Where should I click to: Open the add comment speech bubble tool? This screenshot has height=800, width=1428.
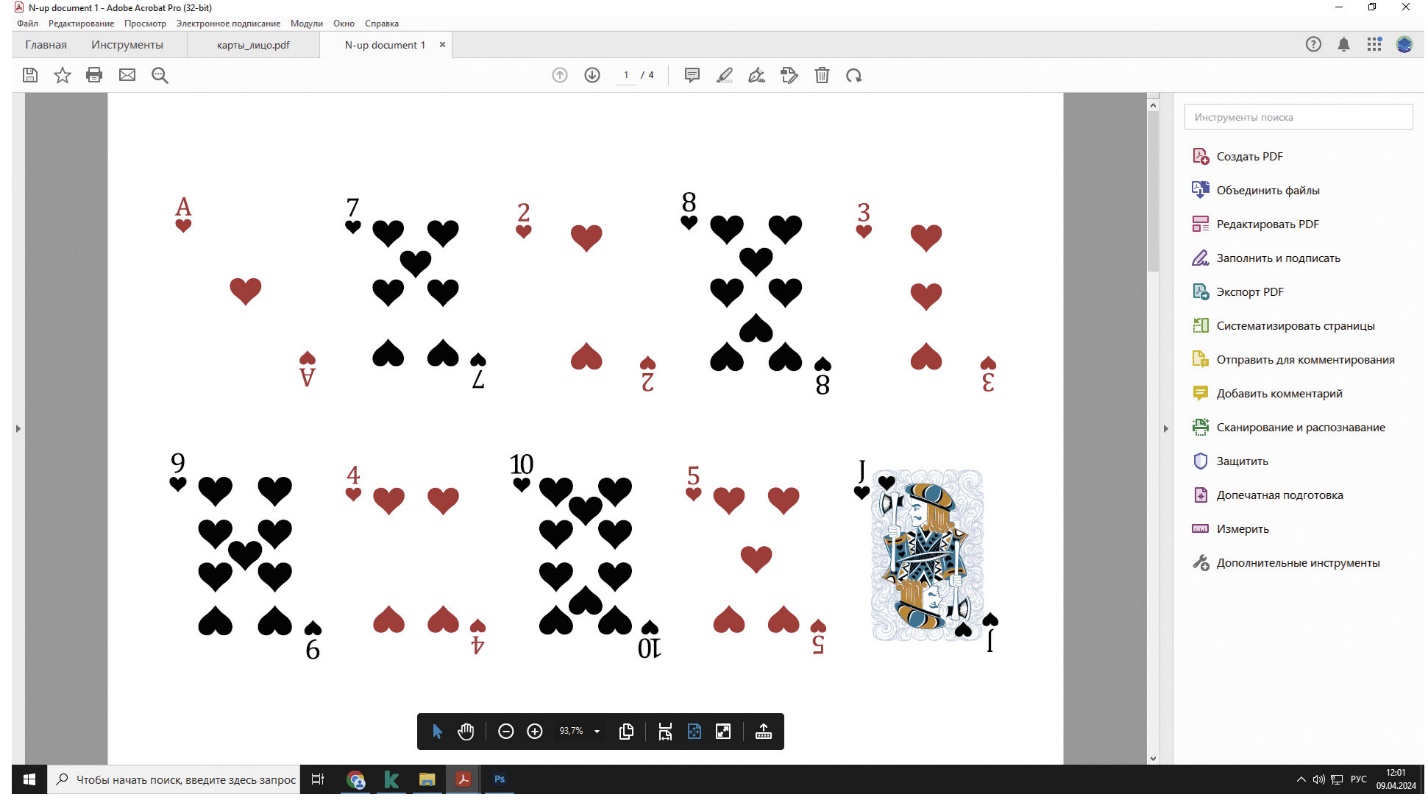pos(691,75)
